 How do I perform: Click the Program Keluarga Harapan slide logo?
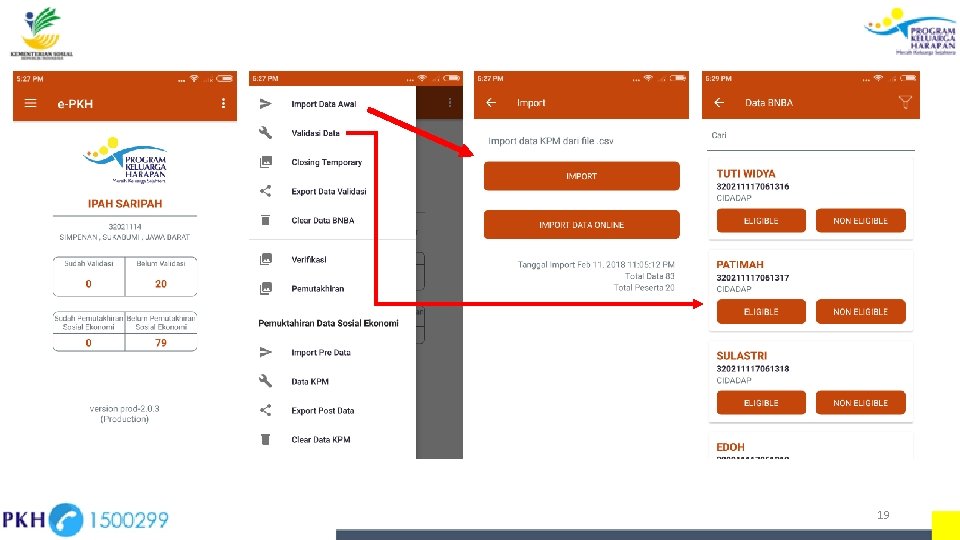tap(910, 32)
